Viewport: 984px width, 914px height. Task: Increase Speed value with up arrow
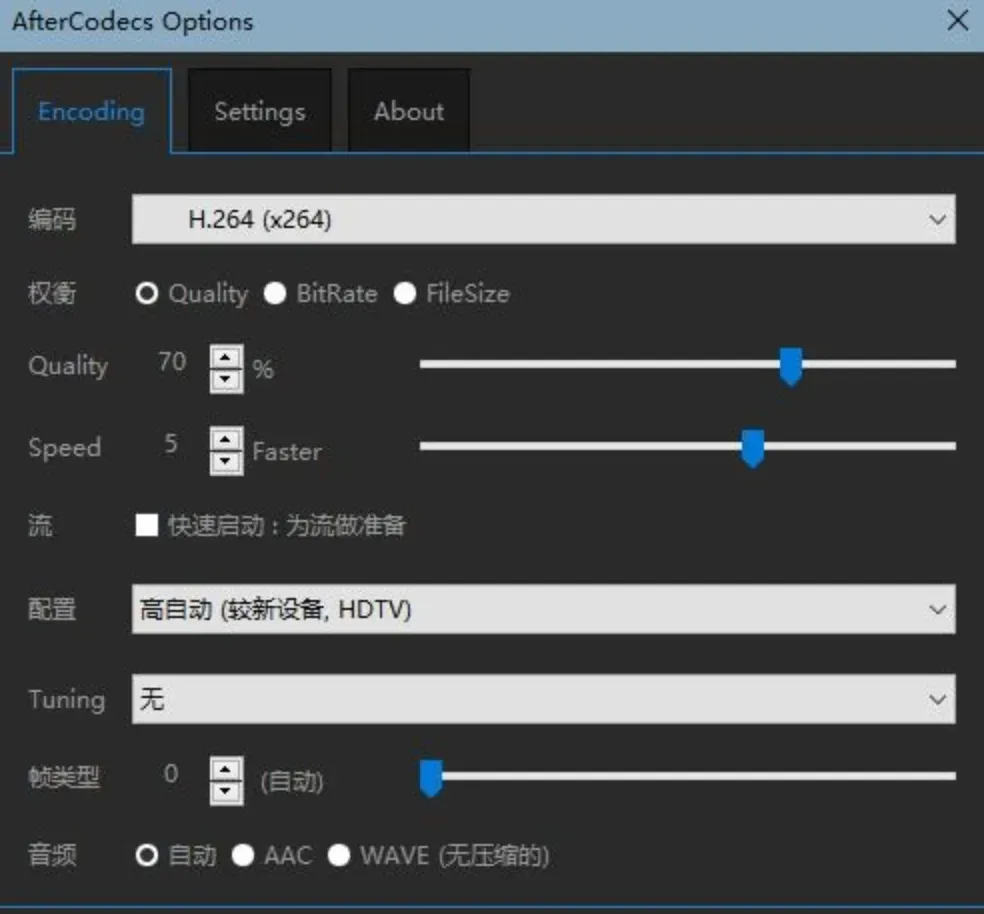pos(226,439)
